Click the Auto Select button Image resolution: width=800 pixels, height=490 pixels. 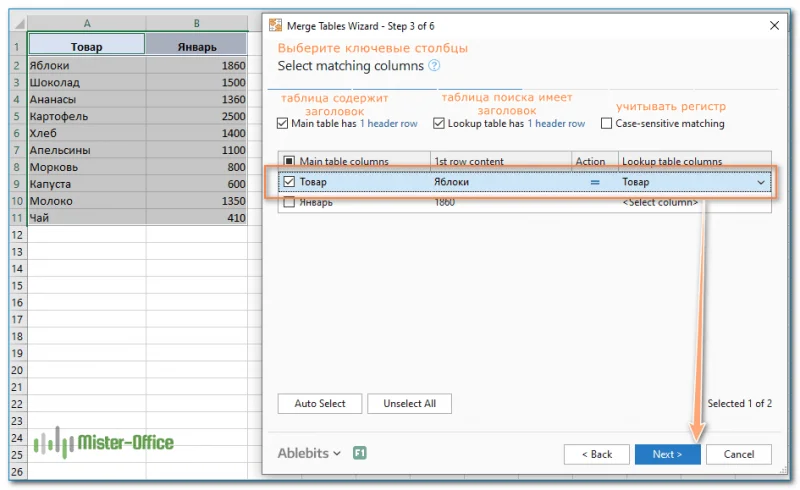tap(319, 403)
